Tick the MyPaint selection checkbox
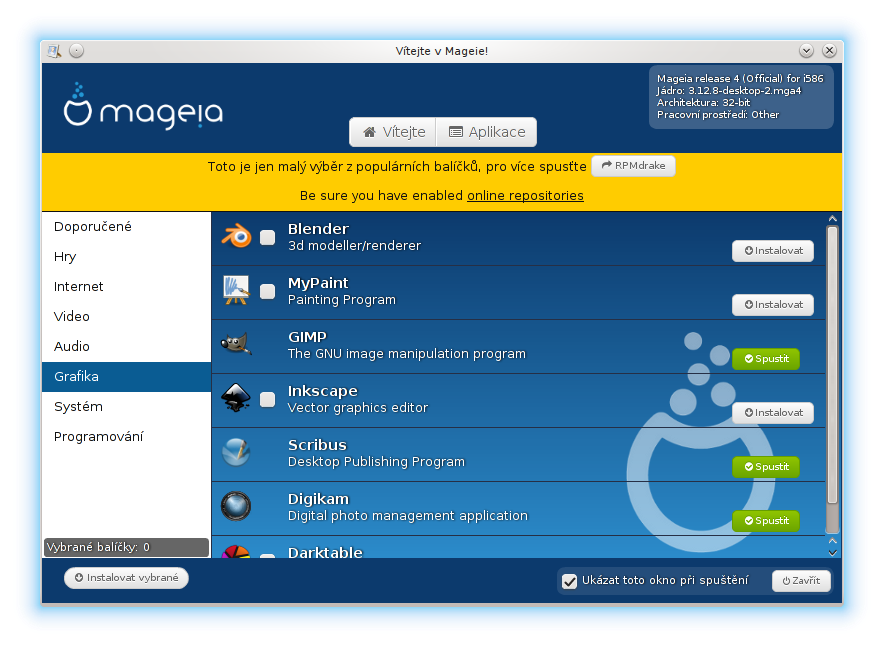This screenshot has width=884, height=647. point(268,292)
